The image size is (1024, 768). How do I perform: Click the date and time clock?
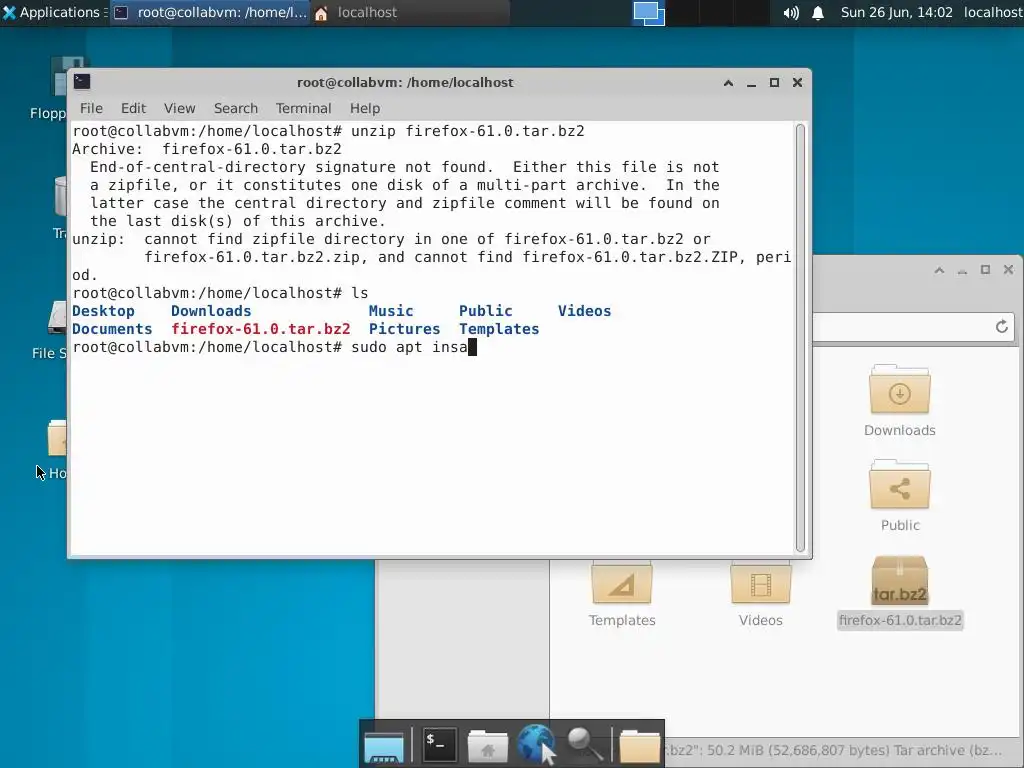pos(896,12)
